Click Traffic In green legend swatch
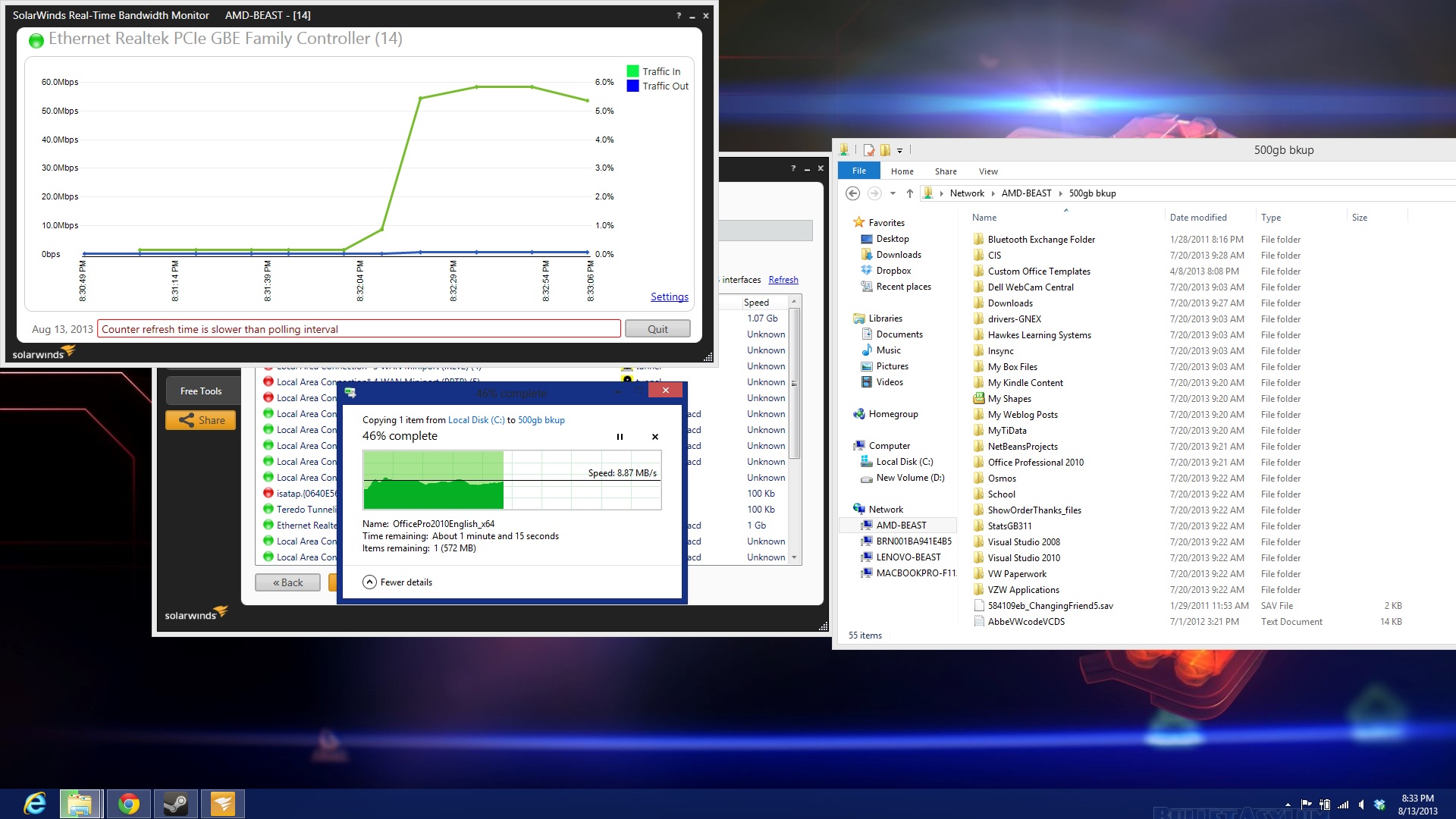 (x=632, y=71)
